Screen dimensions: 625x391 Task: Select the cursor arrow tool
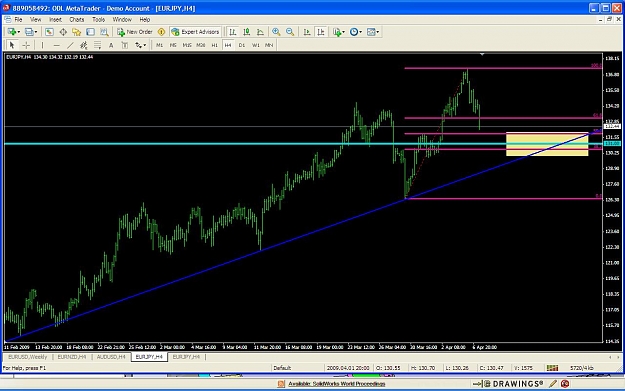[12, 45]
